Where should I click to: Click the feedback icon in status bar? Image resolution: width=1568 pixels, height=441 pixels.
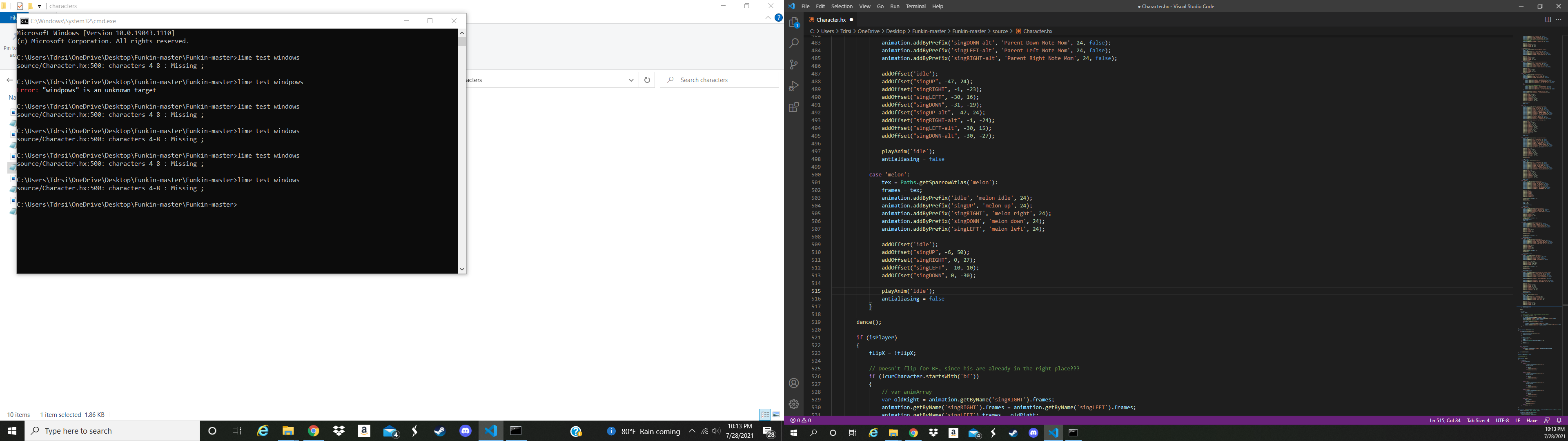[1547, 420]
